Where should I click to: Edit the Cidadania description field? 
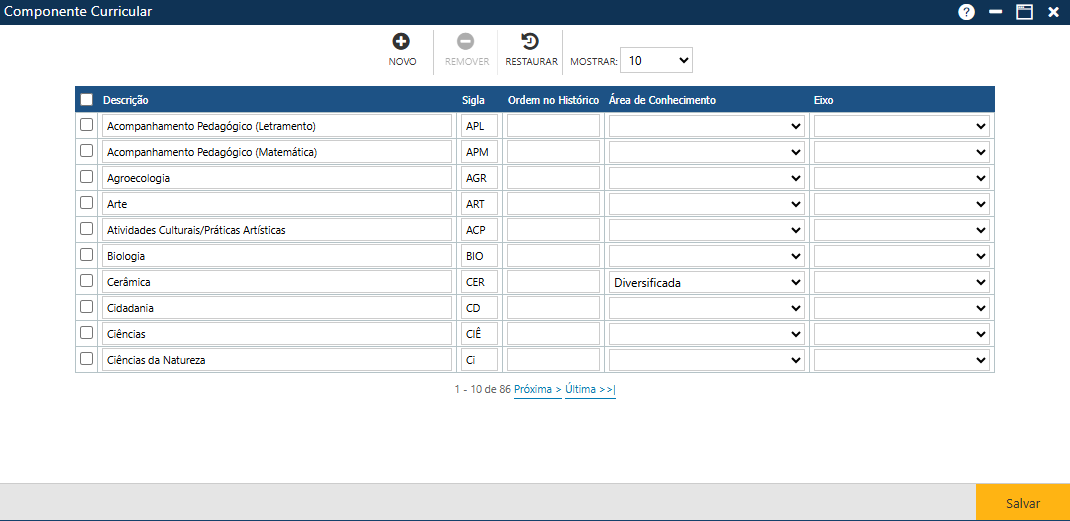277,307
